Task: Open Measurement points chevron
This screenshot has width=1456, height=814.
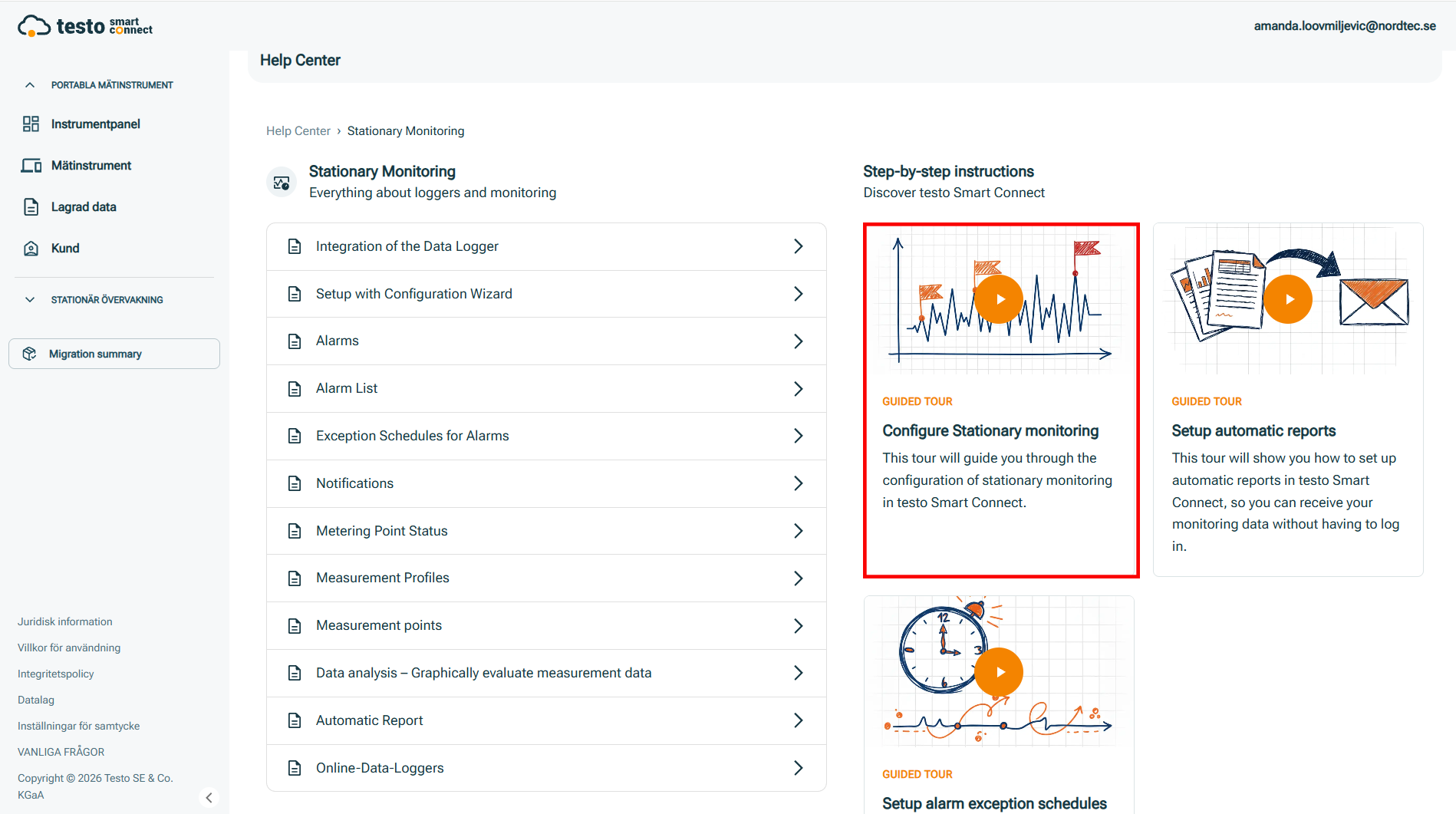Action: [798, 626]
